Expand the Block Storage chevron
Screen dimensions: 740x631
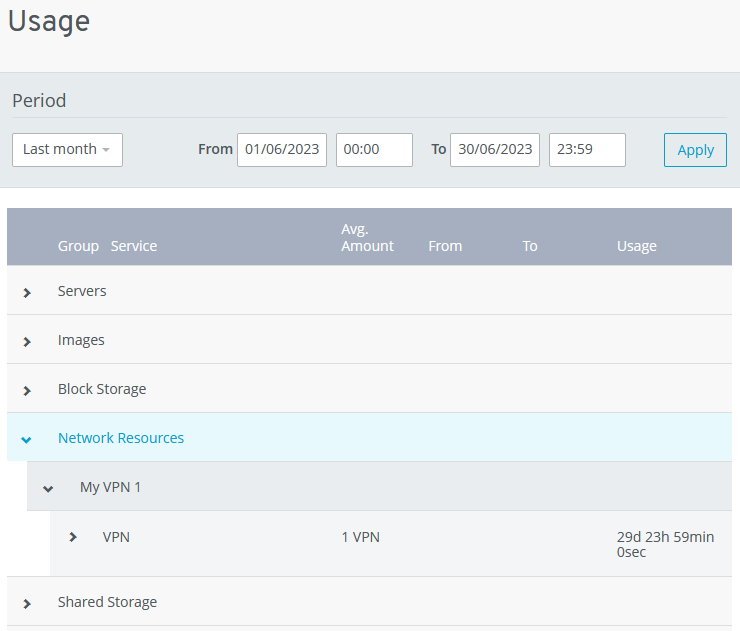tap(27, 390)
